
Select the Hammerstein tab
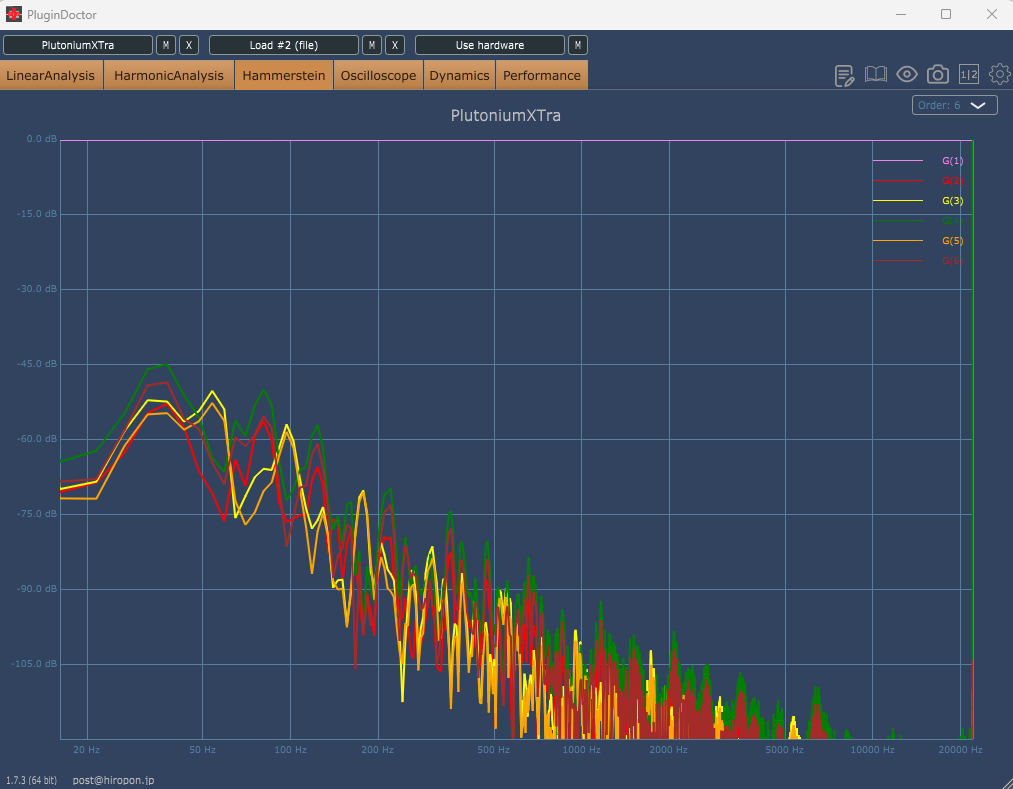284,76
